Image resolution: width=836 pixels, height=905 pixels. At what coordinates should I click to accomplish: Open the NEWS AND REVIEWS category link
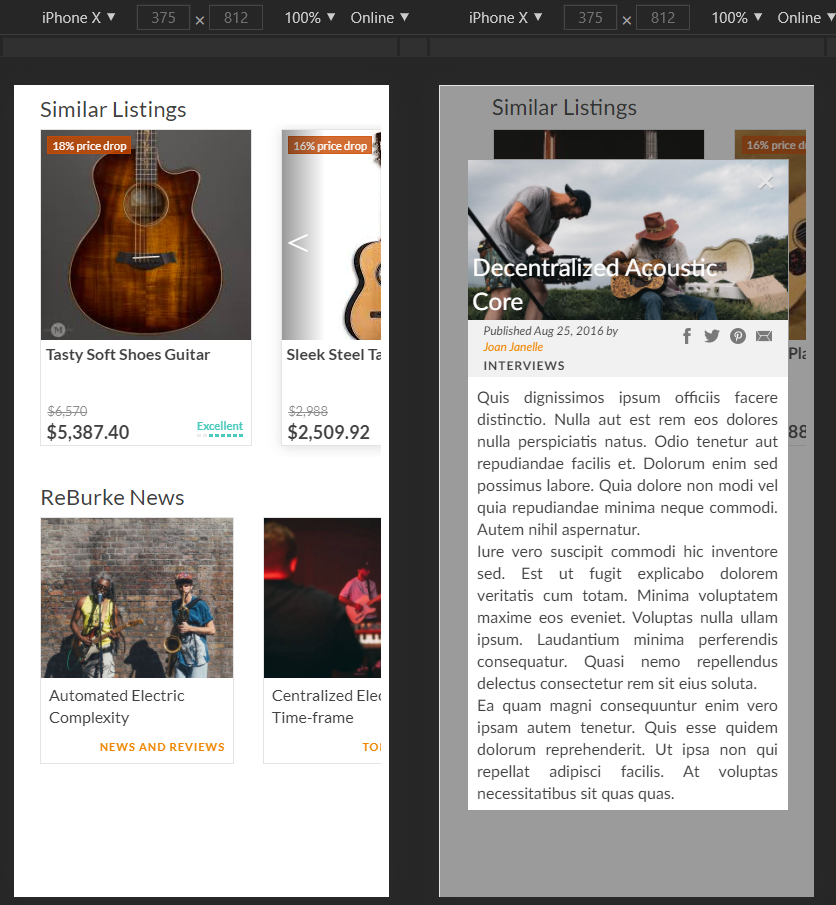pyautogui.click(x=162, y=747)
